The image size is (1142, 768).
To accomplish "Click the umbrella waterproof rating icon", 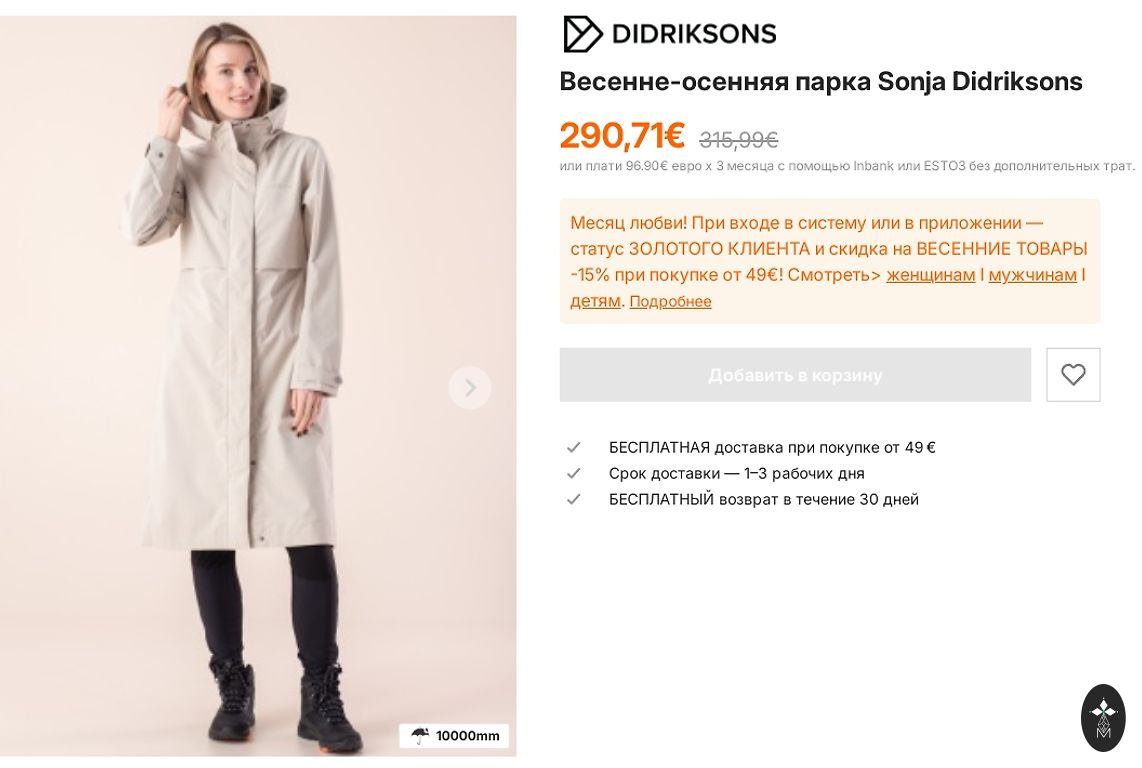I will [x=420, y=736].
